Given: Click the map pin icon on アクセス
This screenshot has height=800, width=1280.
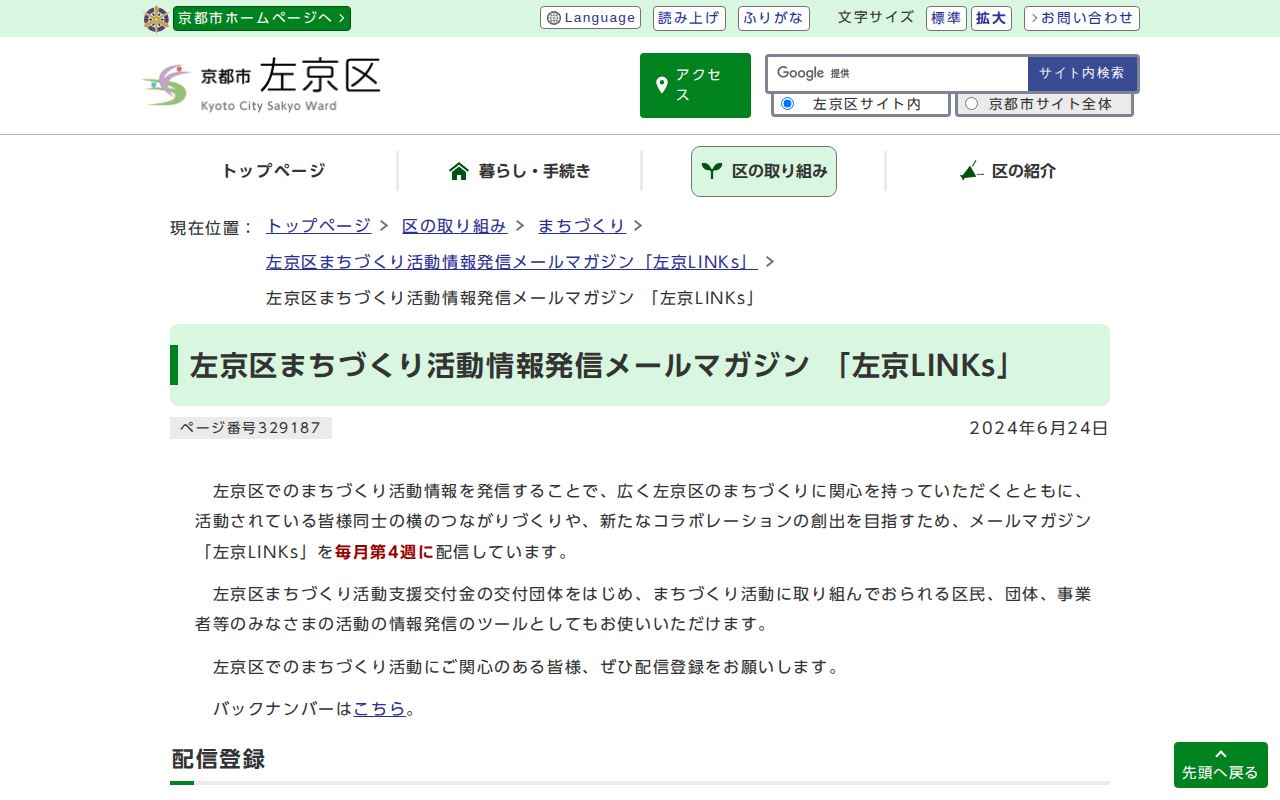Looking at the screenshot, I should point(661,85).
